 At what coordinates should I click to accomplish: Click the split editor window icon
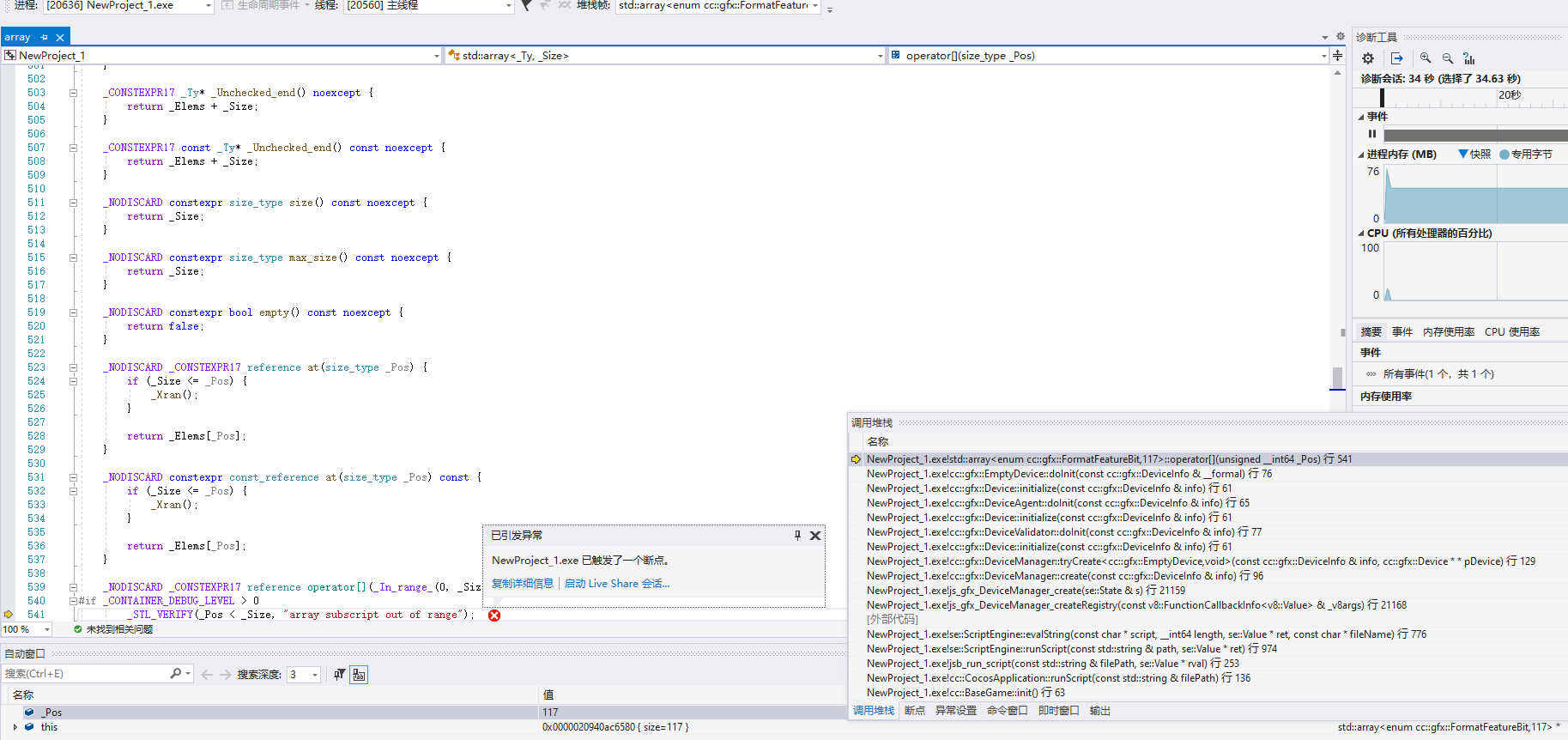pyautogui.click(x=1337, y=56)
